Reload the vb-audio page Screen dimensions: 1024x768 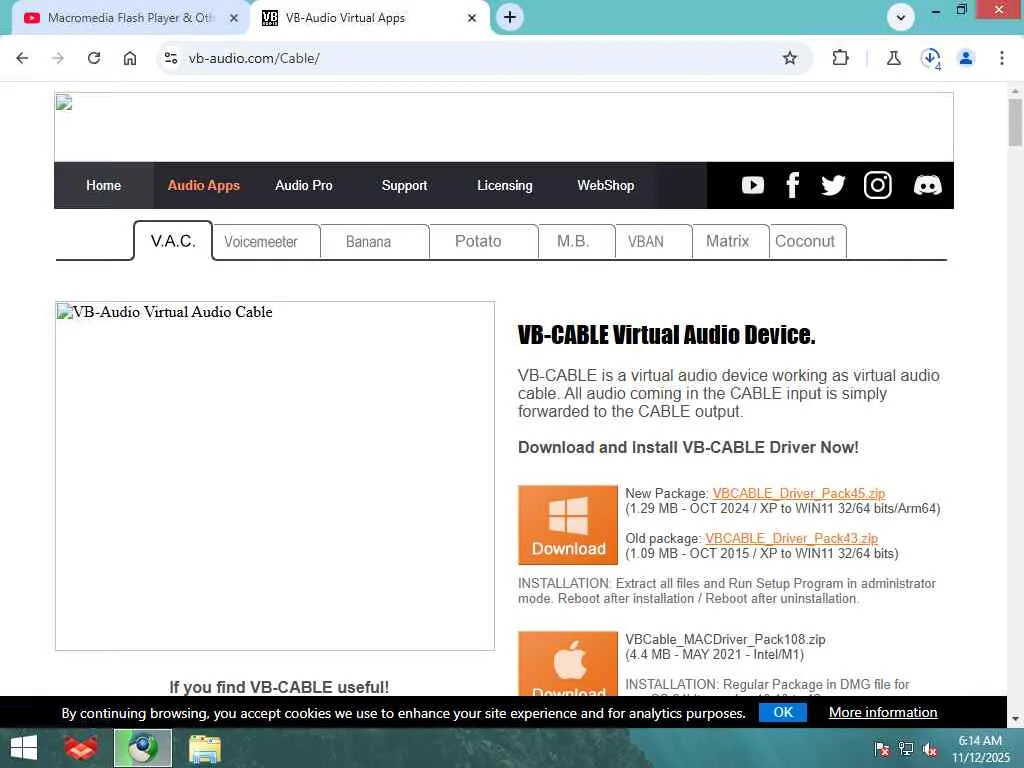(x=94, y=58)
